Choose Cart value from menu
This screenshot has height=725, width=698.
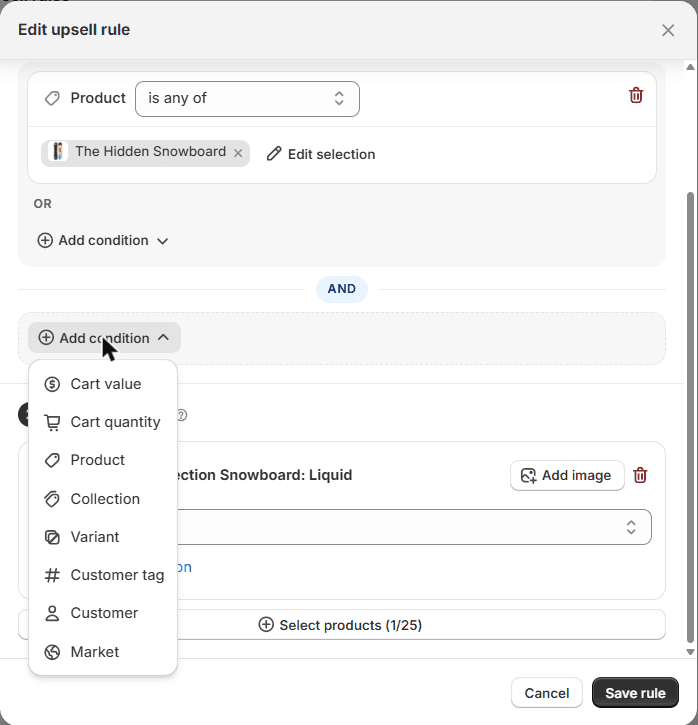click(x=103, y=384)
